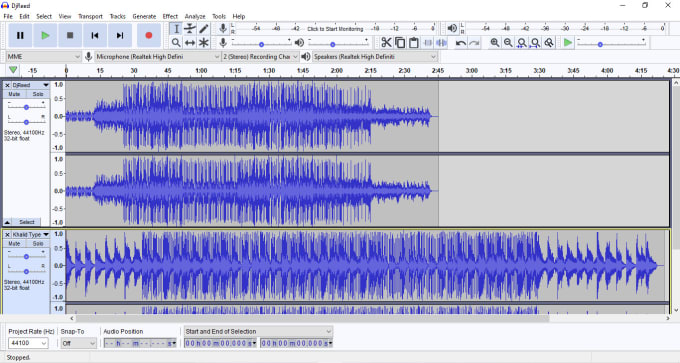Select the Selection (I-beam) tool

click(x=176, y=29)
